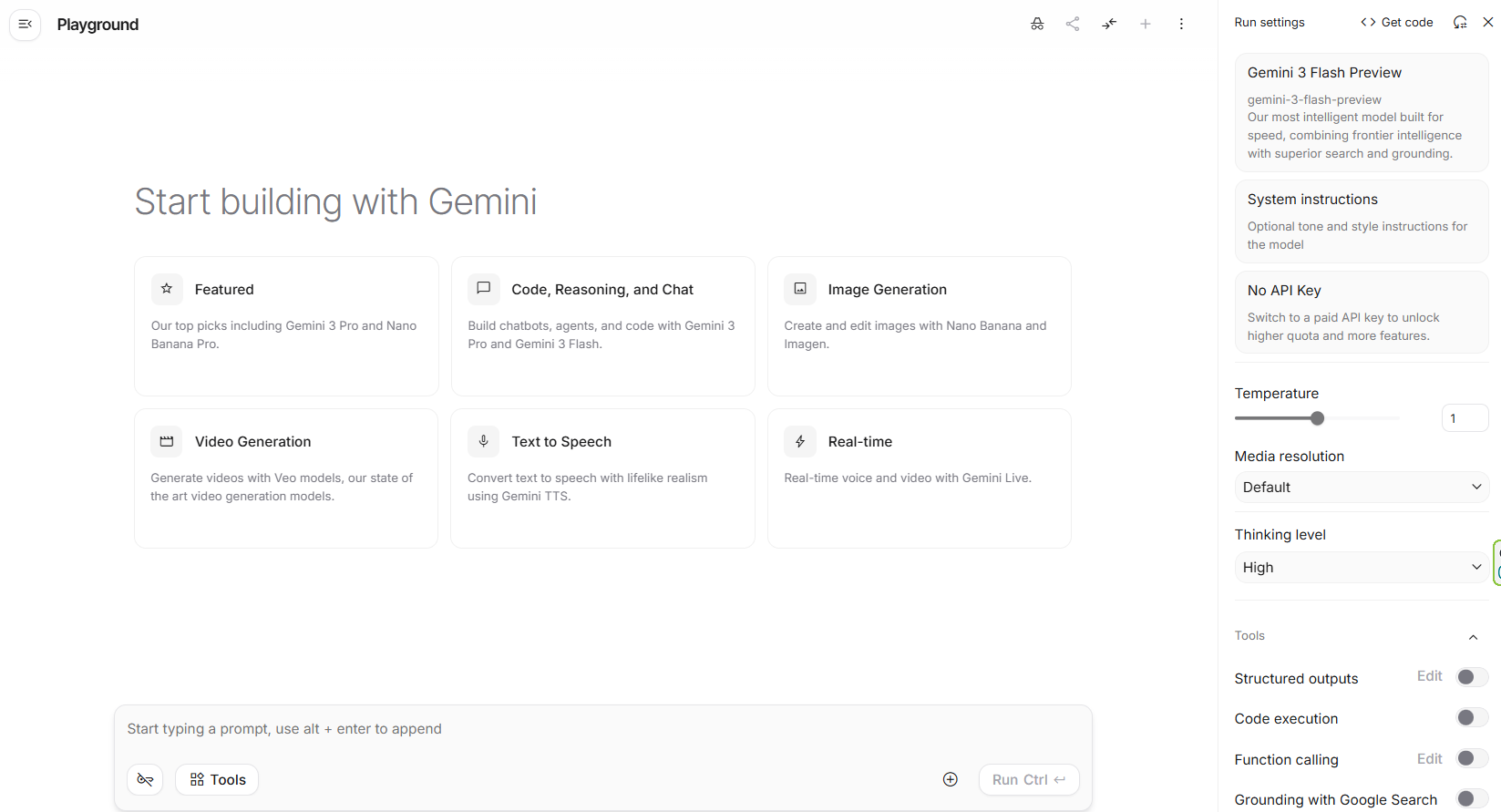Click the chat bubble icon on Code card

point(484,289)
